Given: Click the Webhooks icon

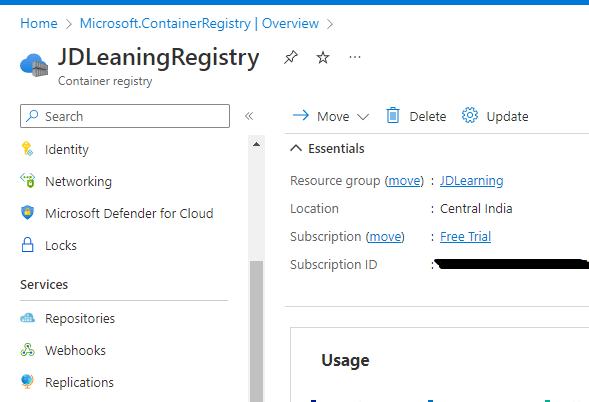Looking at the screenshot, I should [27, 350].
